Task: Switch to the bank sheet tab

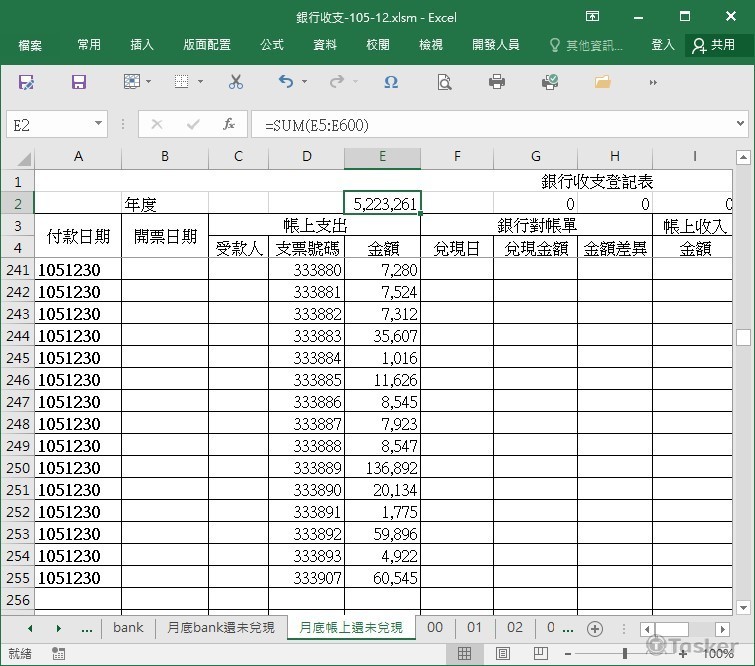Action: pos(128,627)
